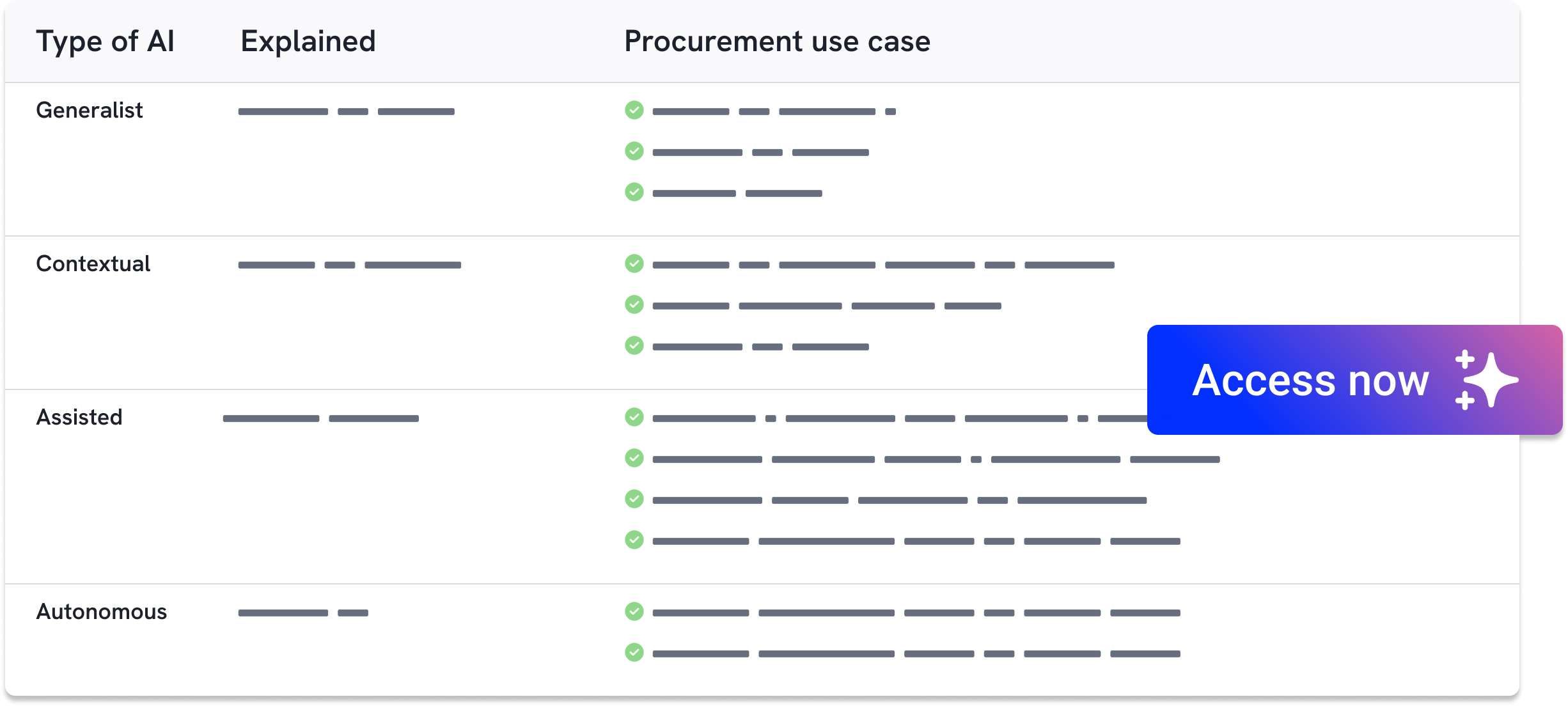Collapse the Assisted row

click(x=79, y=417)
